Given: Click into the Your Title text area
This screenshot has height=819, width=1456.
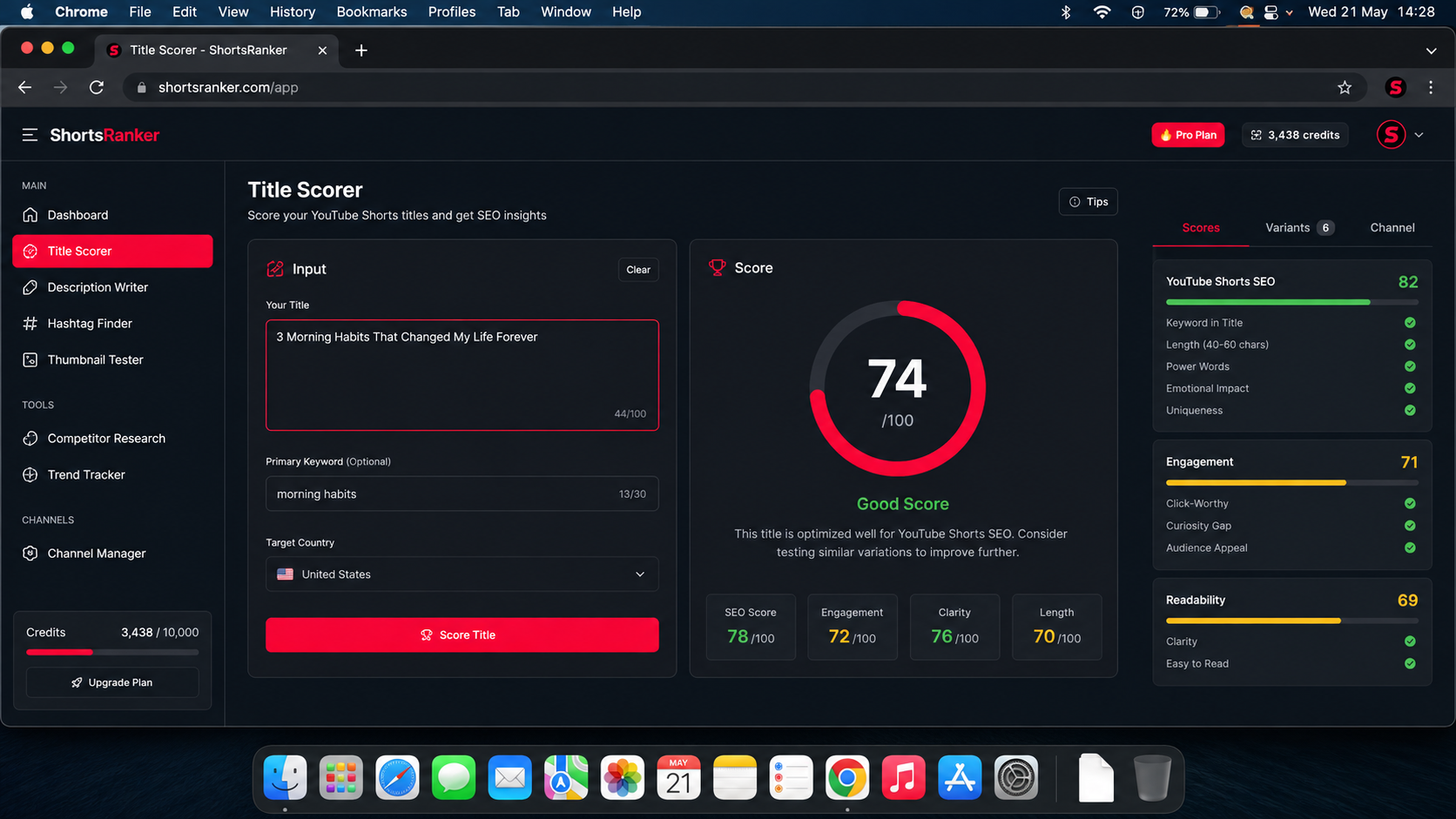Looking at the screenshot, I should (x=462, y=375).
